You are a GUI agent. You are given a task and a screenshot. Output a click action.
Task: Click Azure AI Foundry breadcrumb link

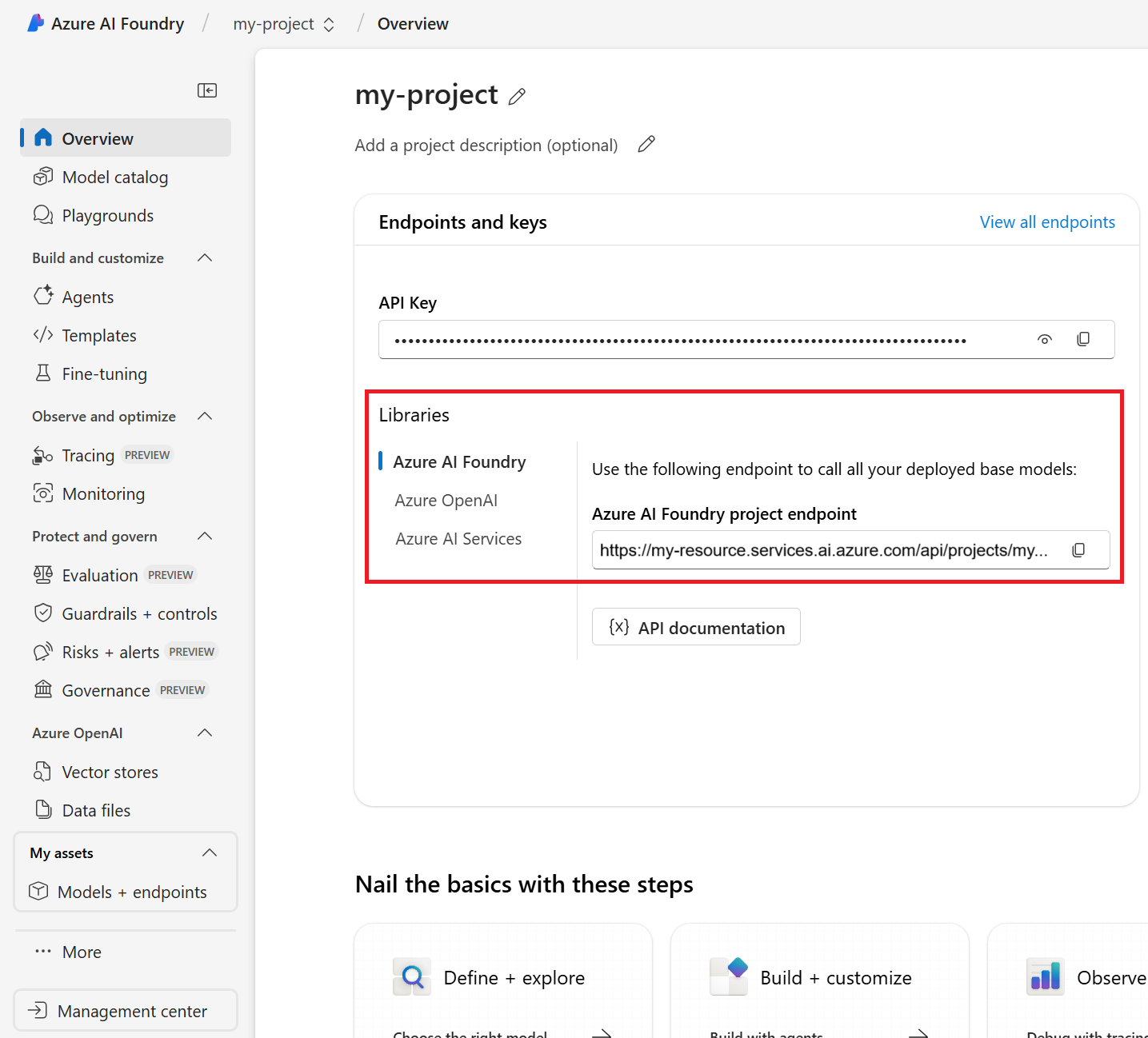tap(118, 24)
